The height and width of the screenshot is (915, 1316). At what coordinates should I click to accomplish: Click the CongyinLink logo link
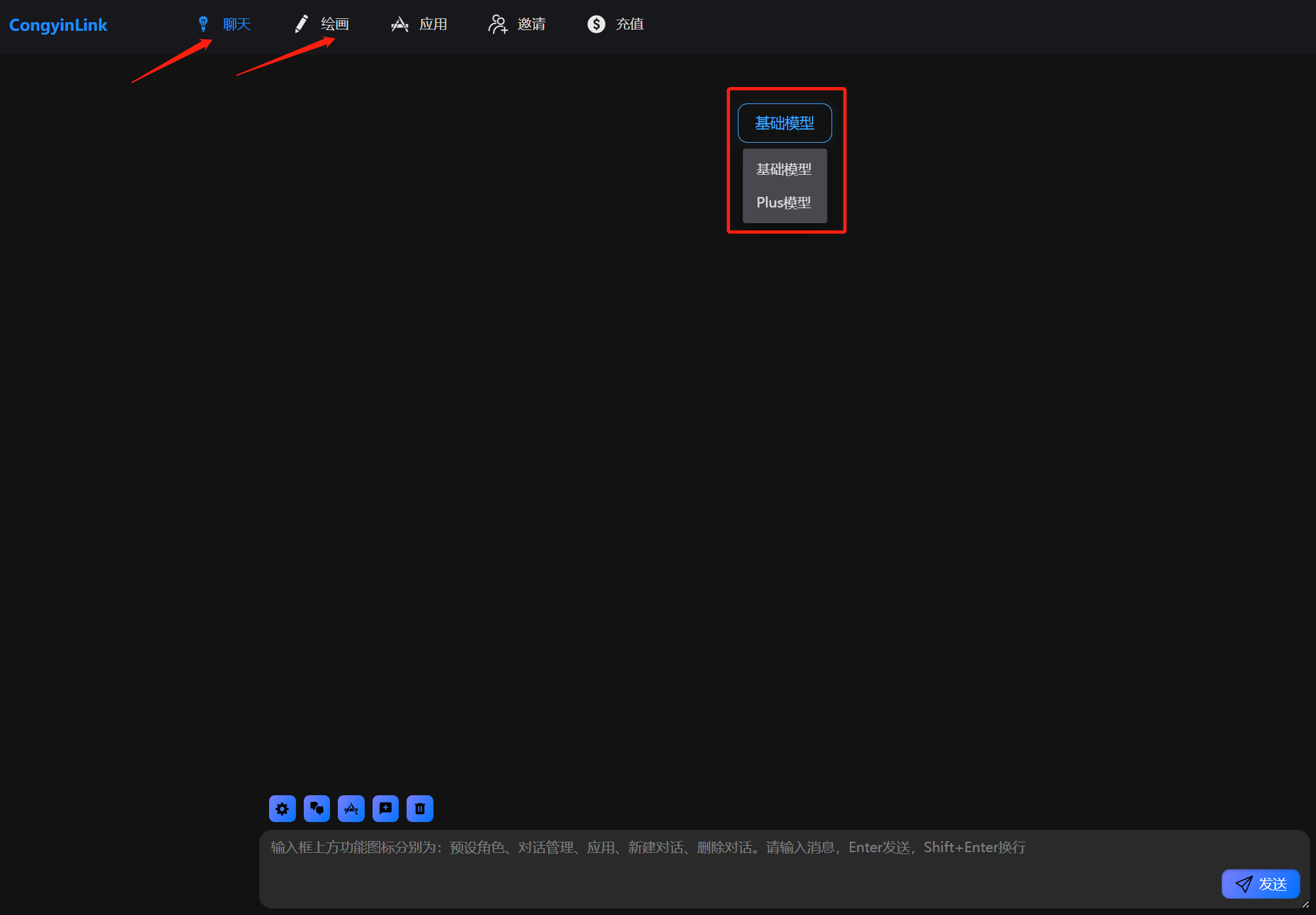[x=58, y=25]
